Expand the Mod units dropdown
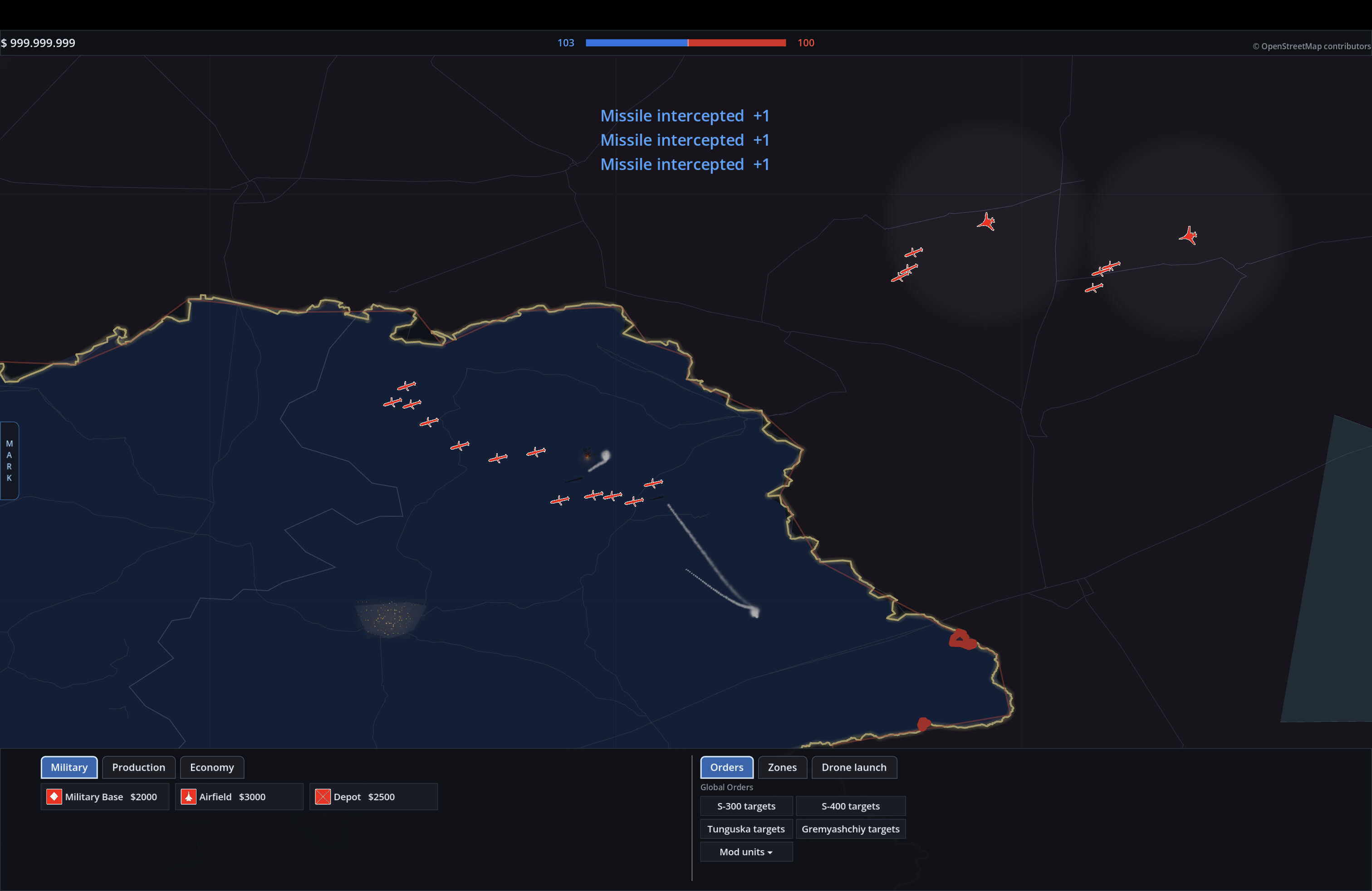Image resolution: width=1372 pixels, height=891 pixels. [x=746, y=852]
